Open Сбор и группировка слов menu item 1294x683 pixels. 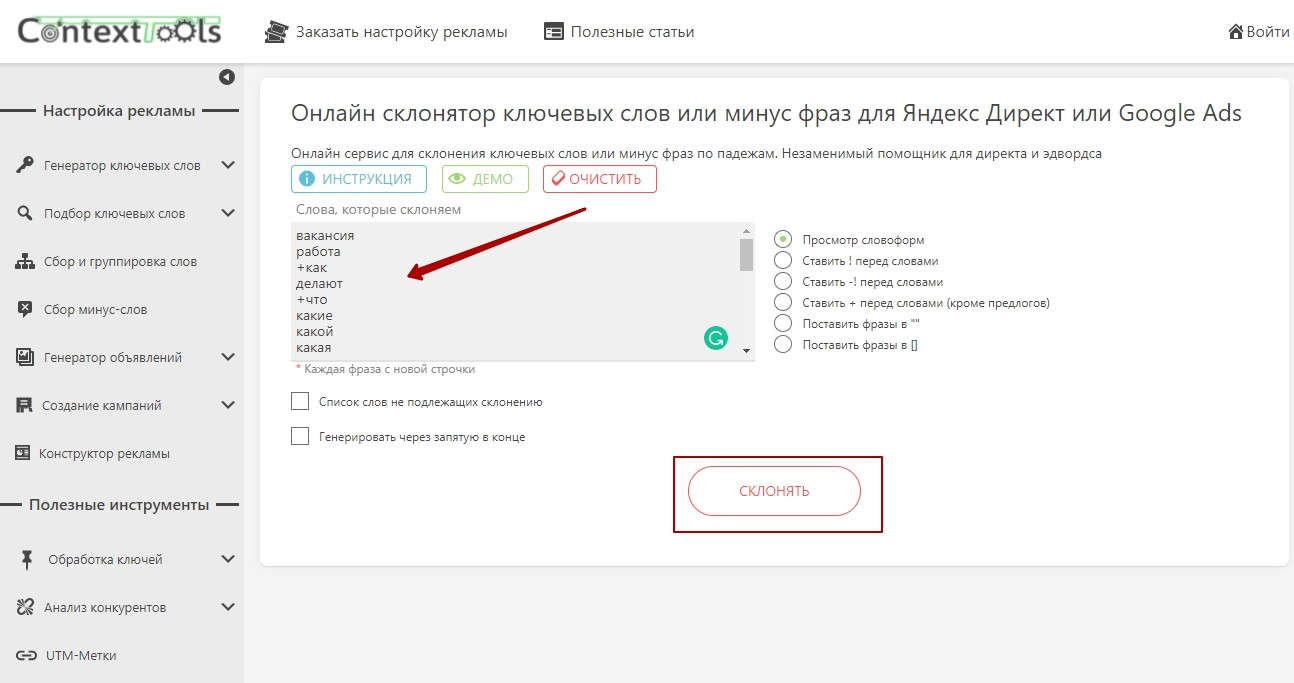(x=120, y=262)
